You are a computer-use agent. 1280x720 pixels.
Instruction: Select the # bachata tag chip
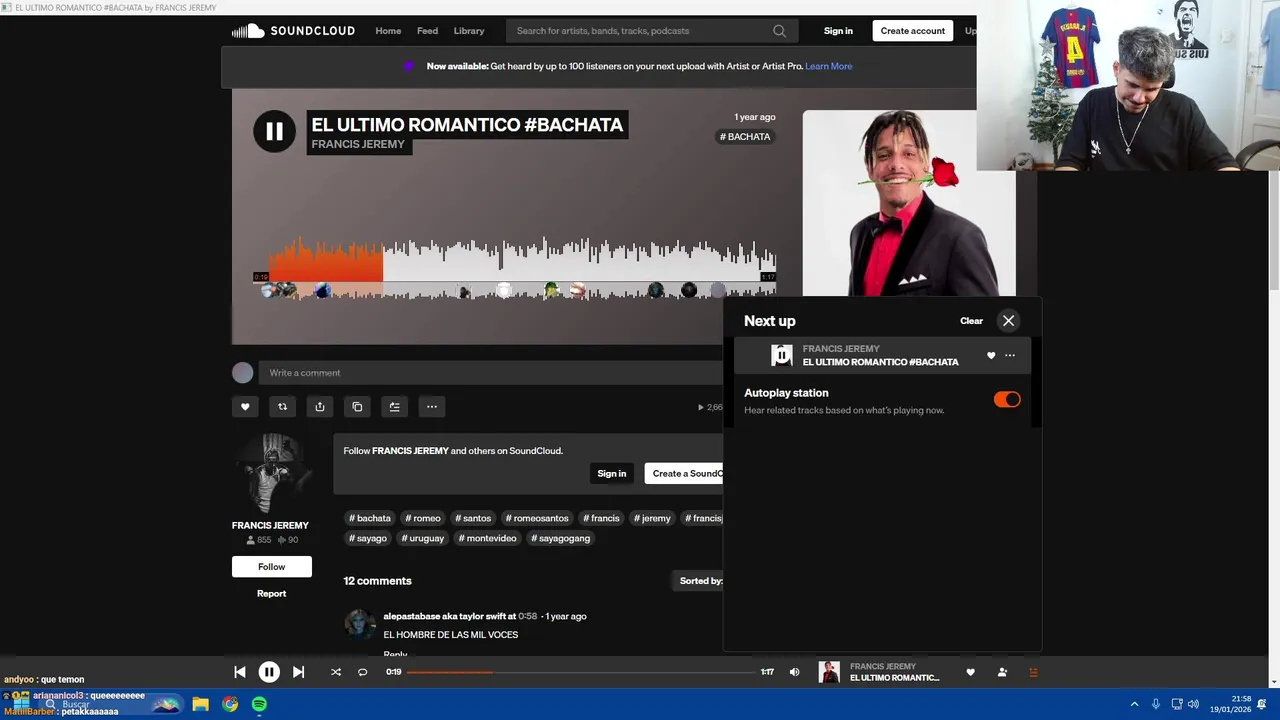pyautogui.click(x=370, y=518)
